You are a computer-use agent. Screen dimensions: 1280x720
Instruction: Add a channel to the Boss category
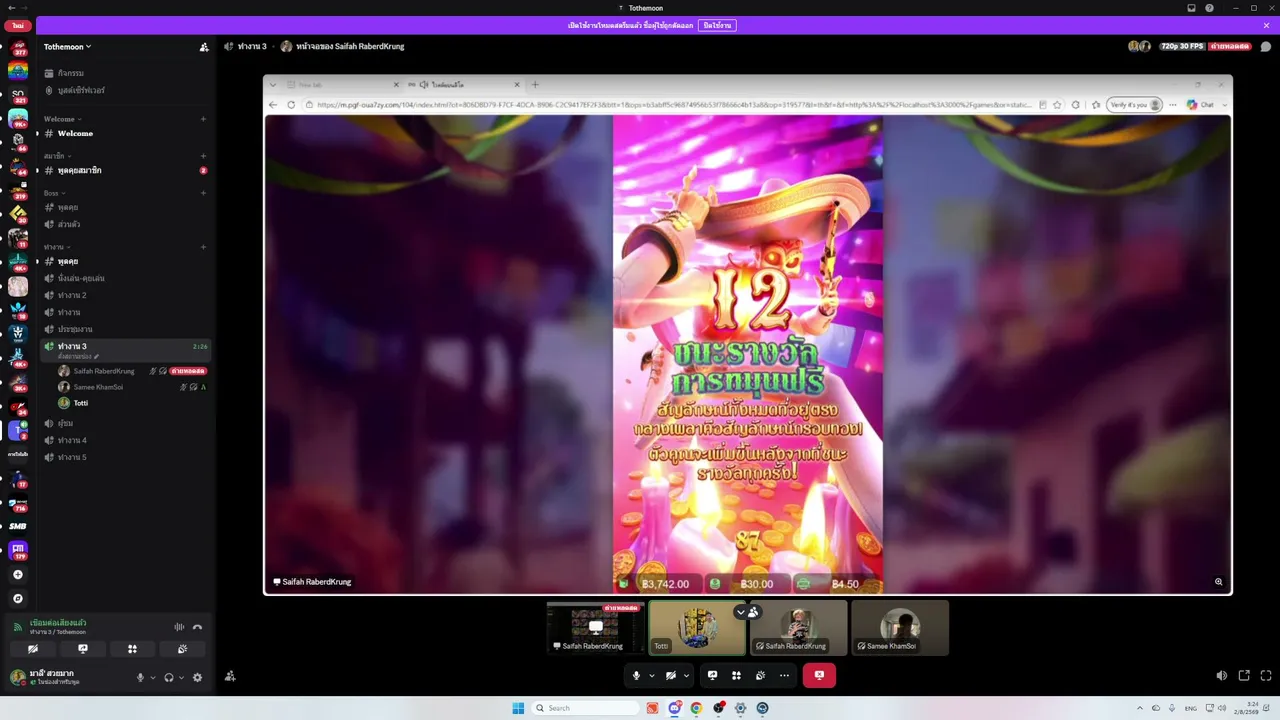[203, 193]
